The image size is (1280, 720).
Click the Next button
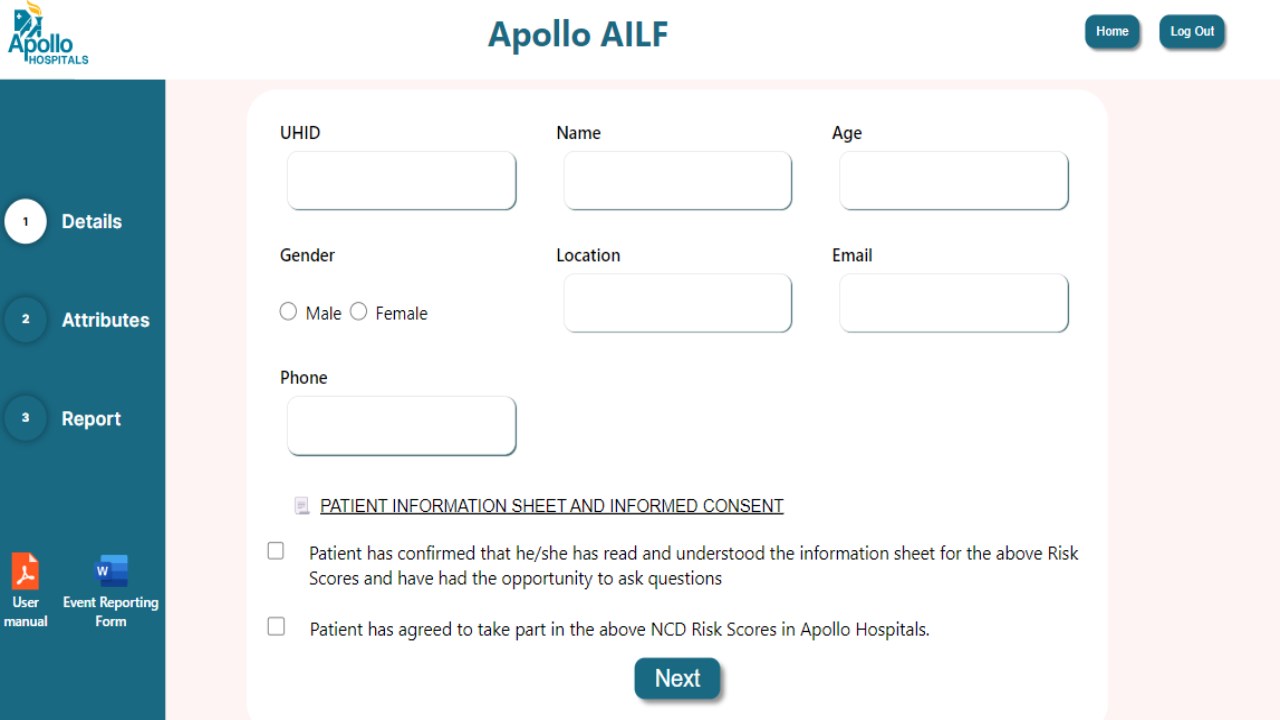(x=677, y=678)
